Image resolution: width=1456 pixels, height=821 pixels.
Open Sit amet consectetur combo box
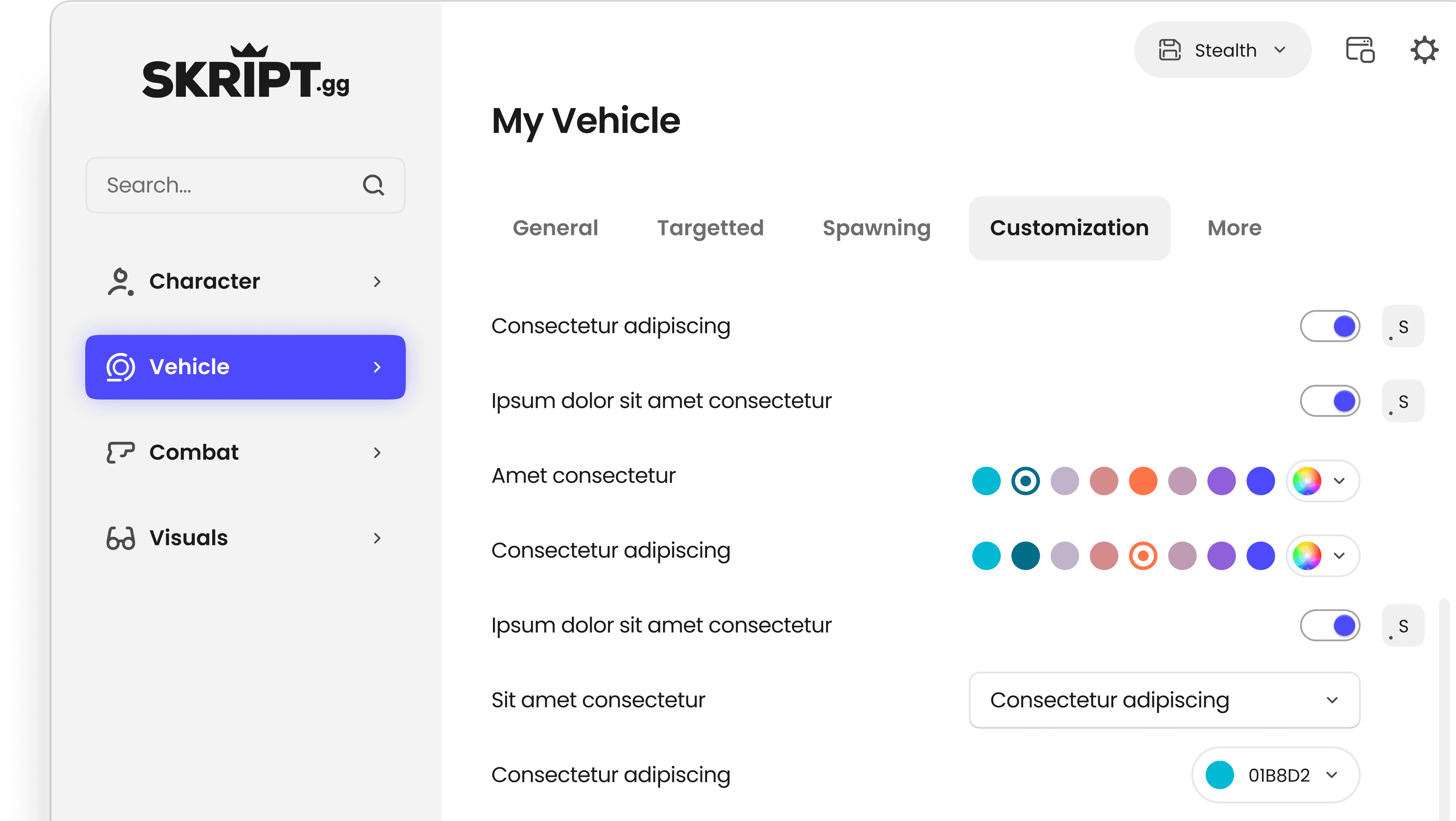[x=1164, y=700]
